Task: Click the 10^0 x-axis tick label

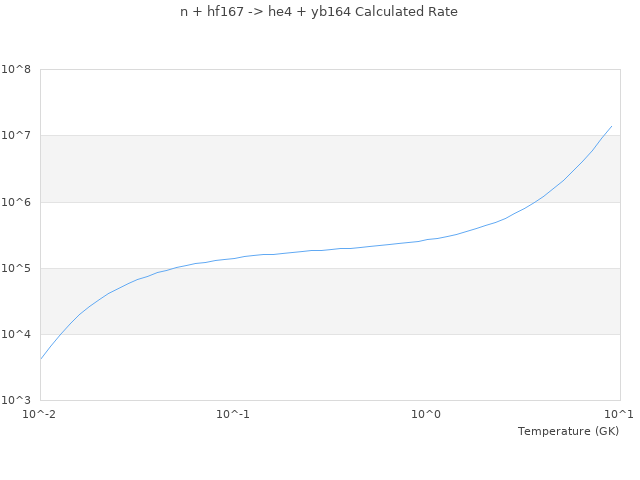Action: (x=426, y=414)
